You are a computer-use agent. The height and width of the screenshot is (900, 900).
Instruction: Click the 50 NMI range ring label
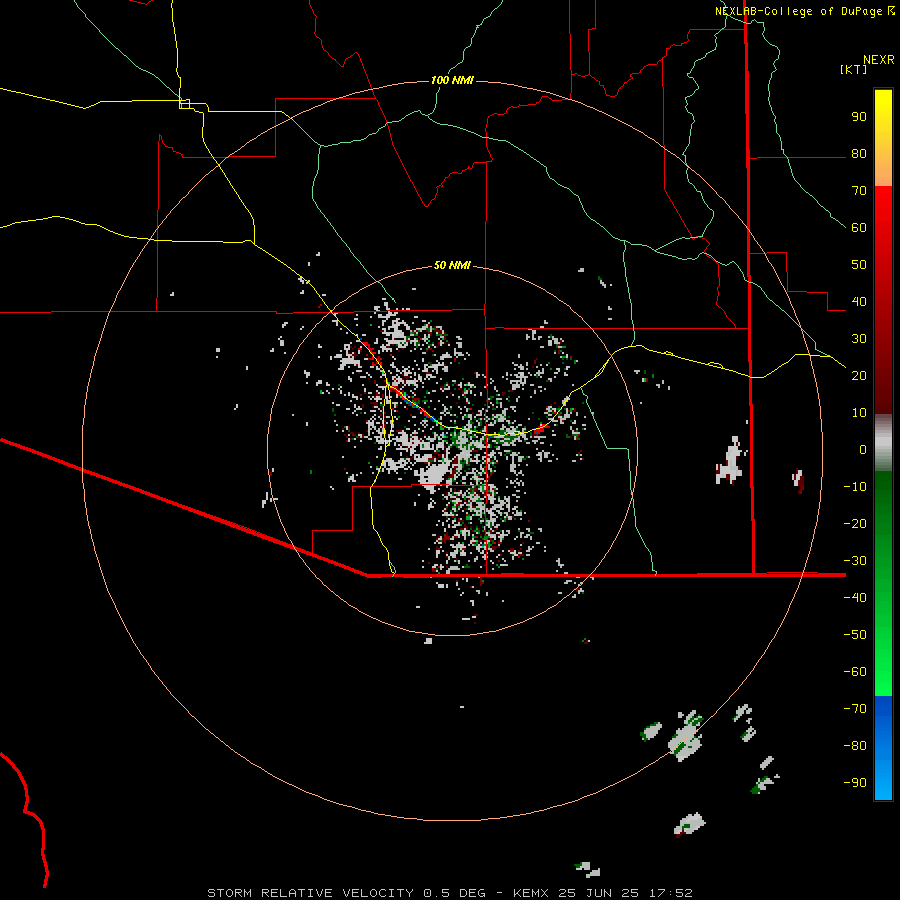[452, 265]
